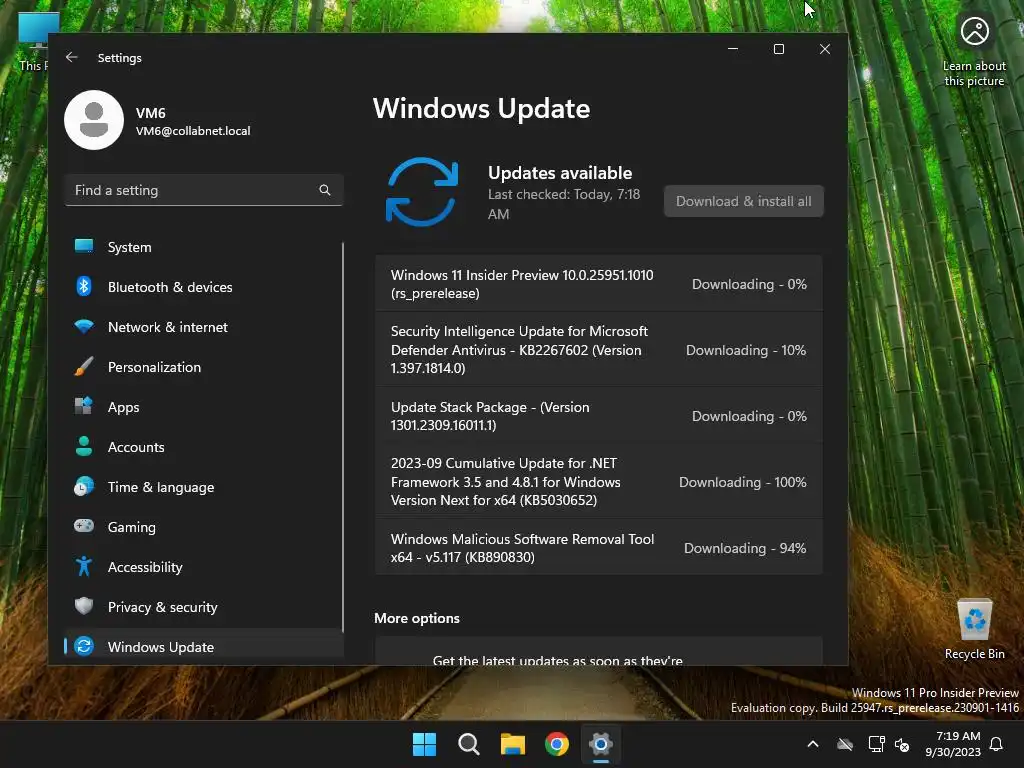Open the Recycle Bin on desktop
Screen dimensions: 1024x768
[x=974, y=629]
